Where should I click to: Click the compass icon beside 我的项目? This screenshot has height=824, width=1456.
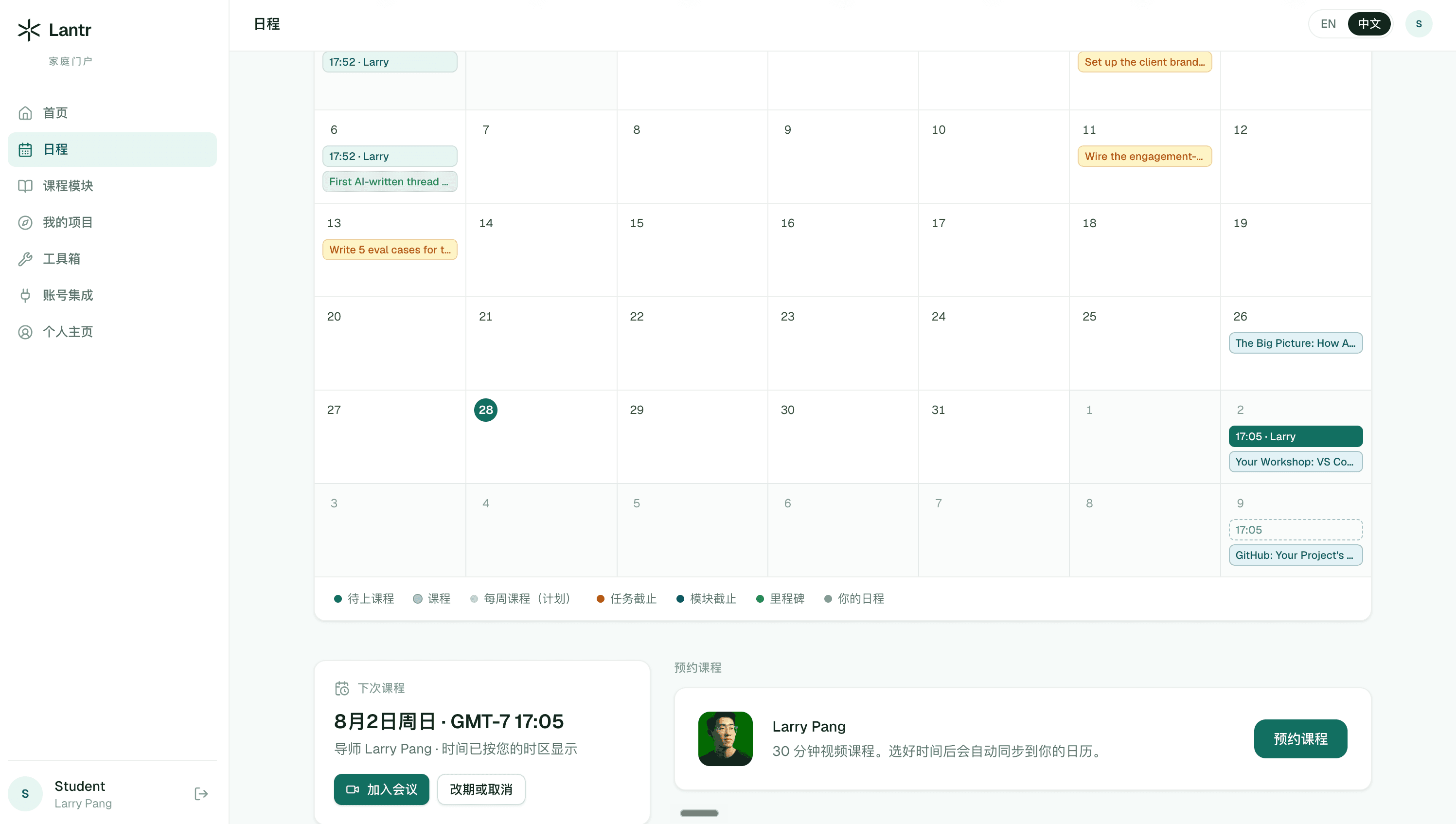point(25,222)
